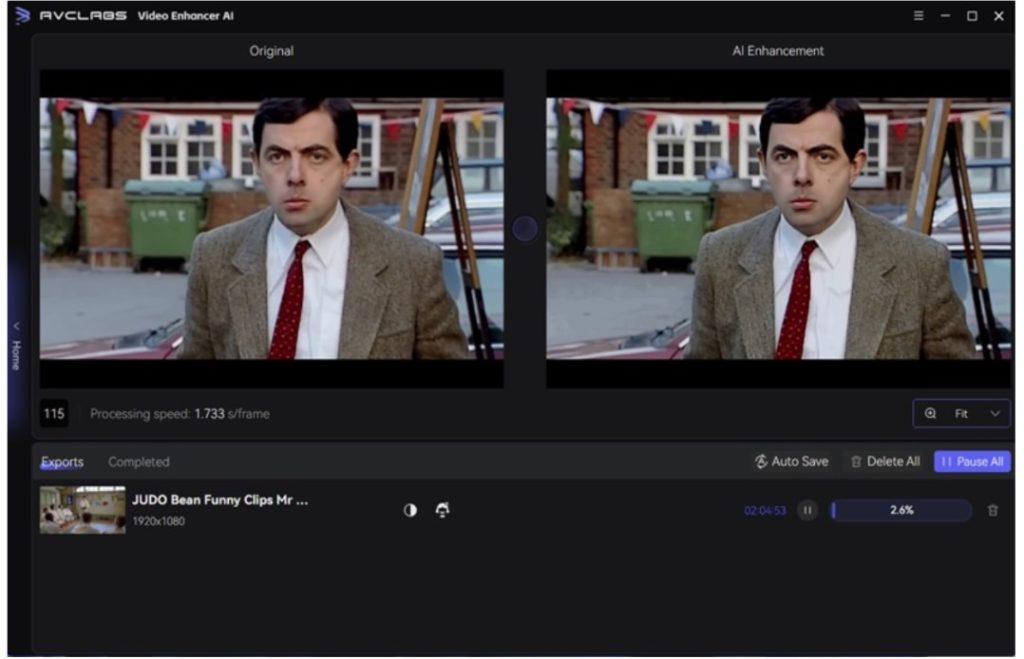Collapse the Home sidebar with the chevron
This screenshot has height=659, width=1024.
[15, 327]
